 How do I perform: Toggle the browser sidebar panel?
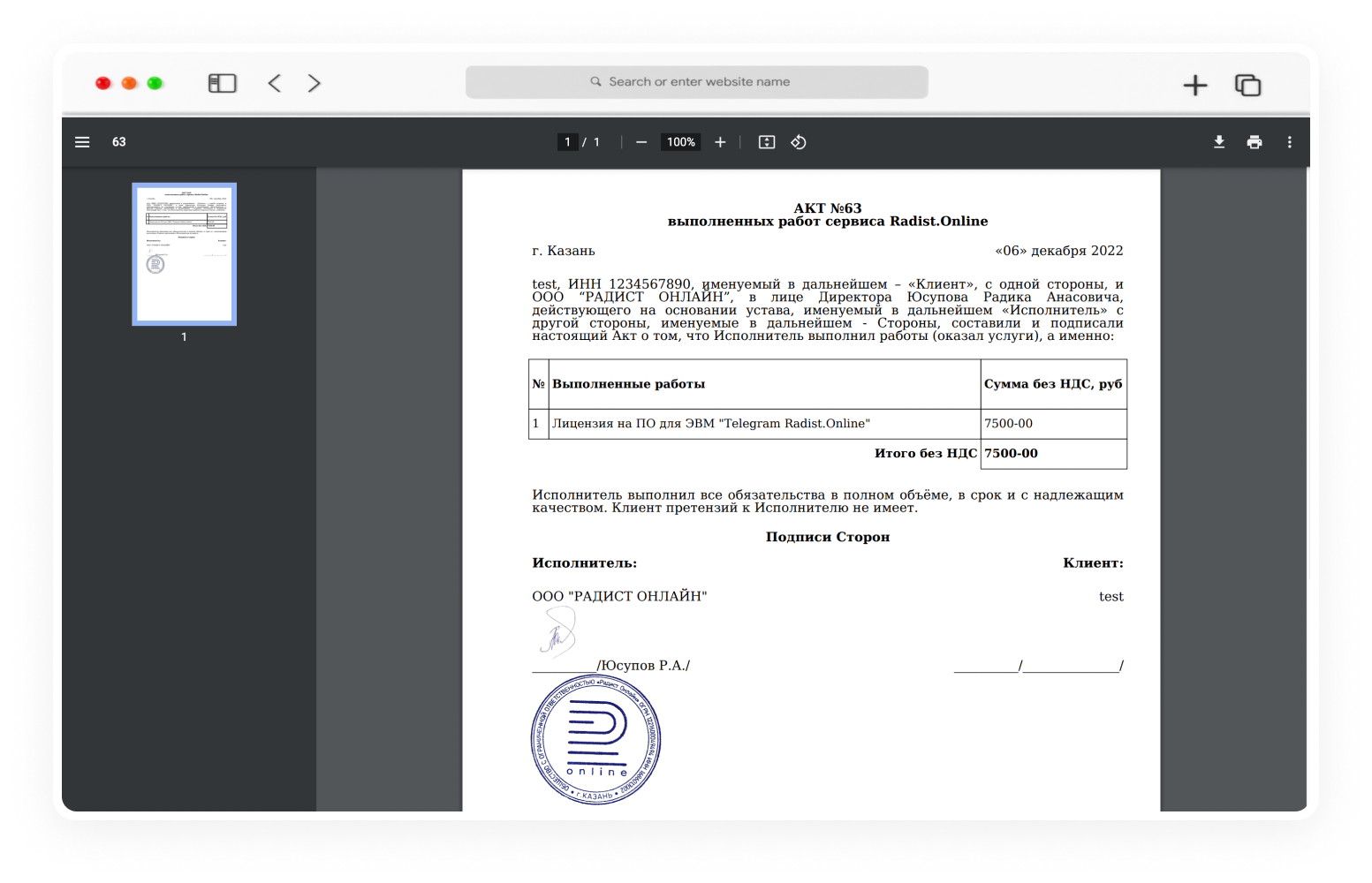(x=222, y=83)
